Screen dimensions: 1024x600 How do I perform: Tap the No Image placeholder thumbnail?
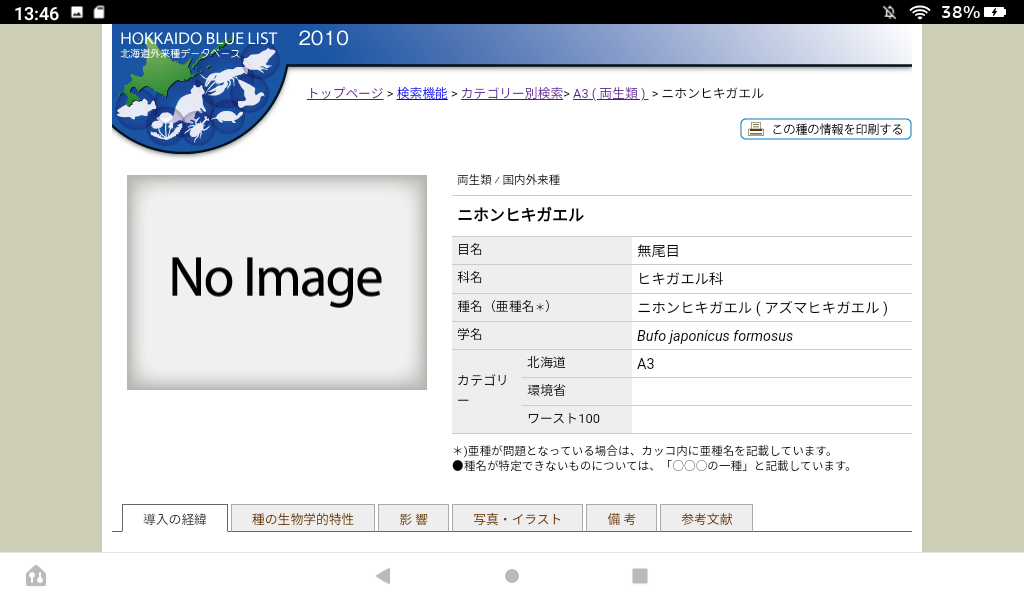pos(277,282)
